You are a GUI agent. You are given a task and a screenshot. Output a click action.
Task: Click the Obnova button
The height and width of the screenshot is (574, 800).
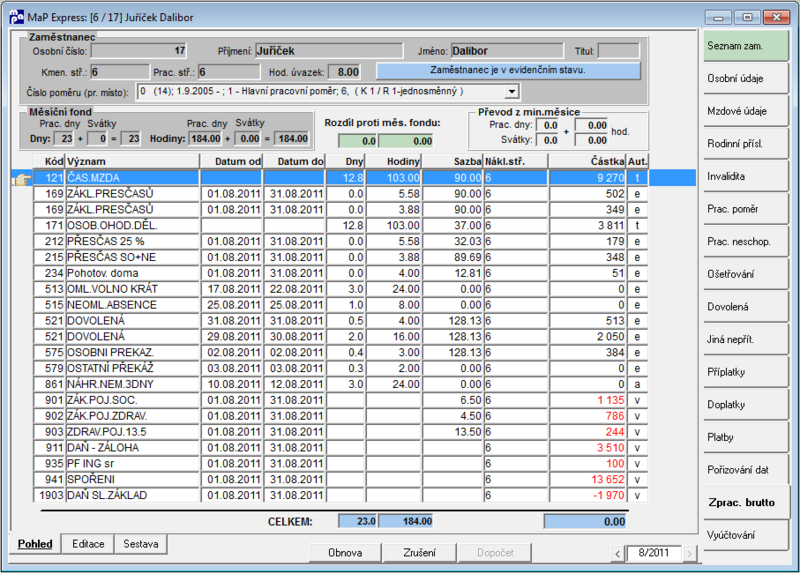(x=345, y=553)
